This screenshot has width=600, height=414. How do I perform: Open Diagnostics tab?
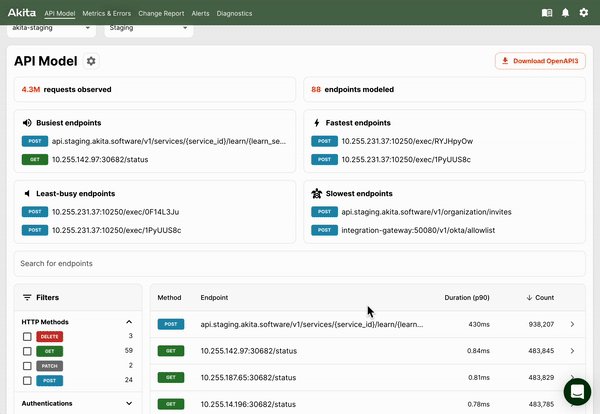[x=234, y=13]
